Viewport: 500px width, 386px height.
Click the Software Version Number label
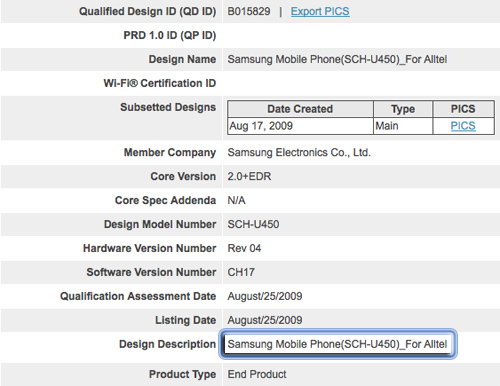tap(151, 272)
